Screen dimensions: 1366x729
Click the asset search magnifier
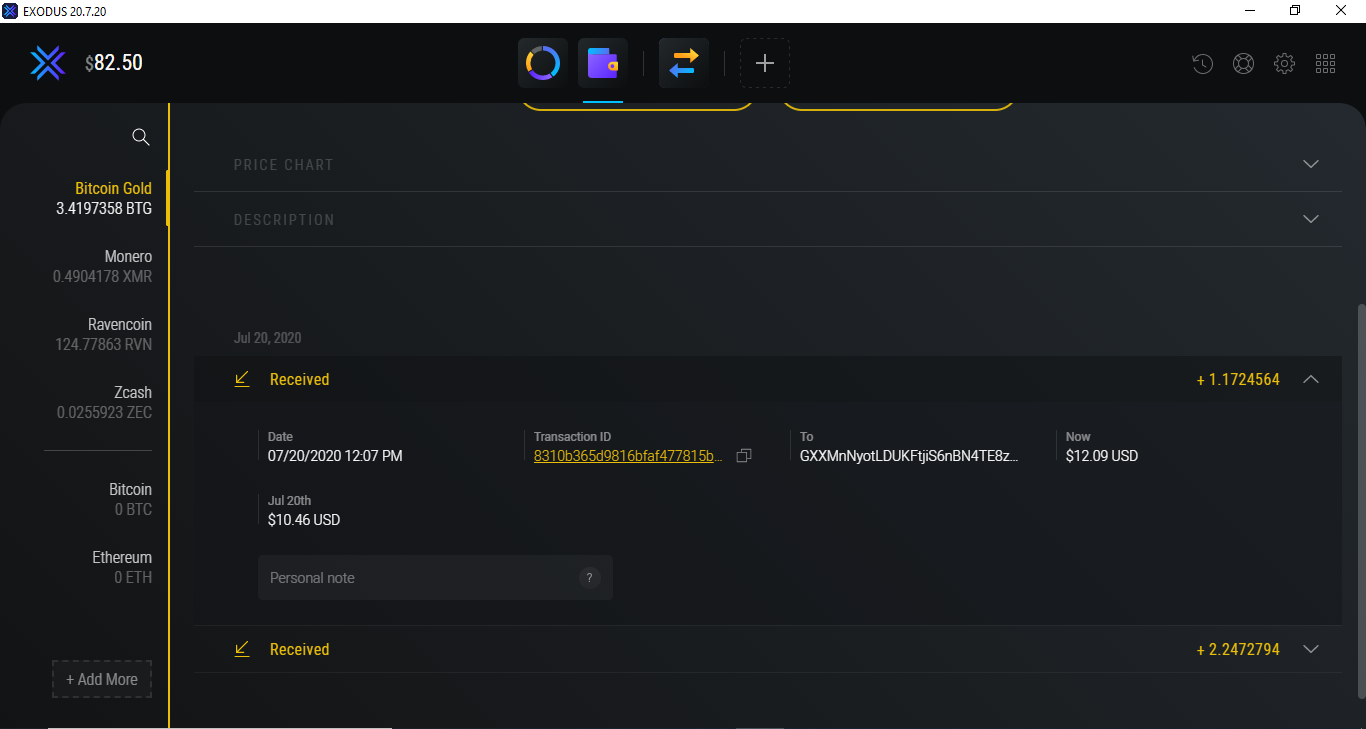(x=141, y=137)
